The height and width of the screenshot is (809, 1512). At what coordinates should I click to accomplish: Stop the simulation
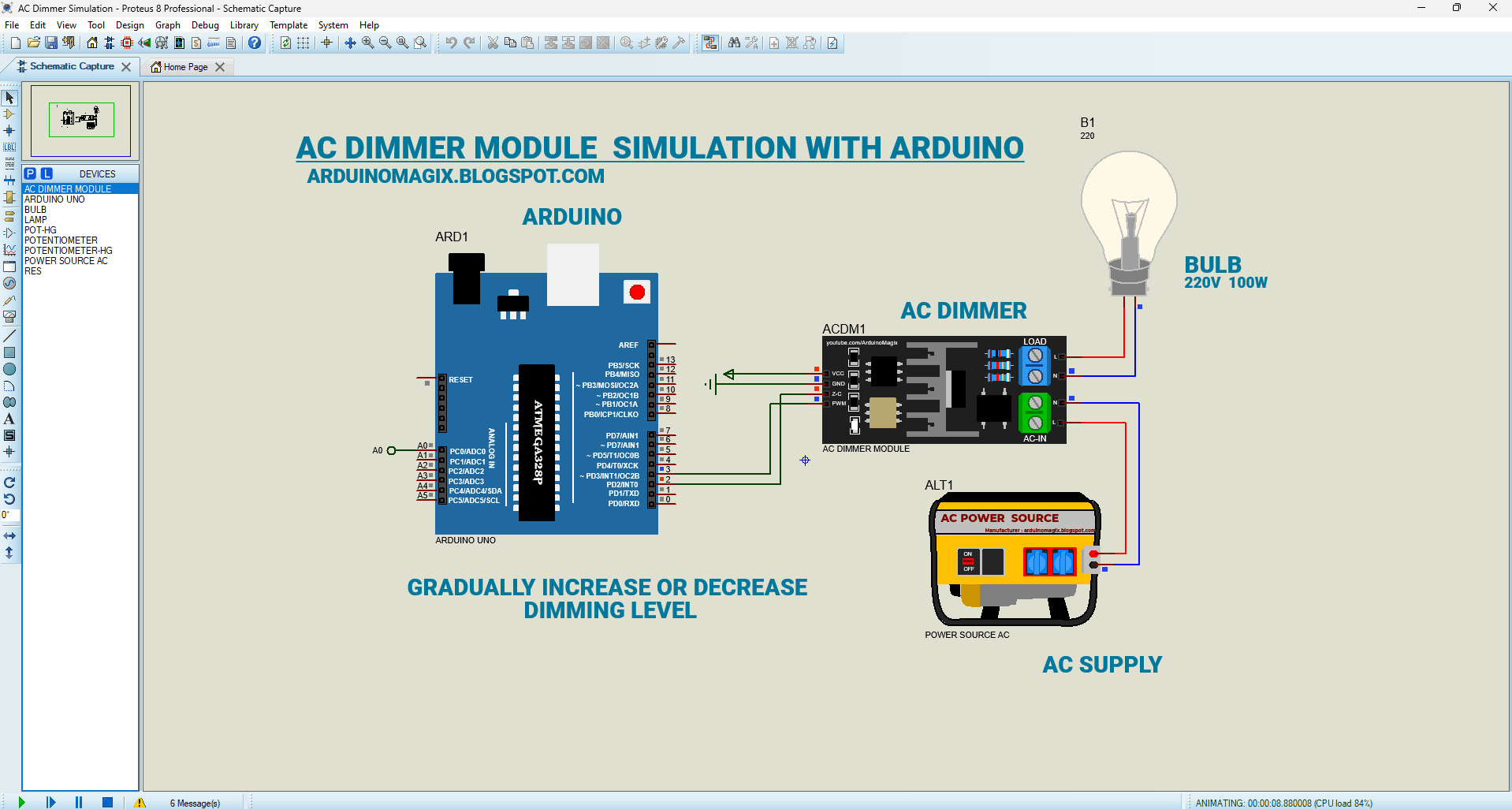click(x=108, y=802)
